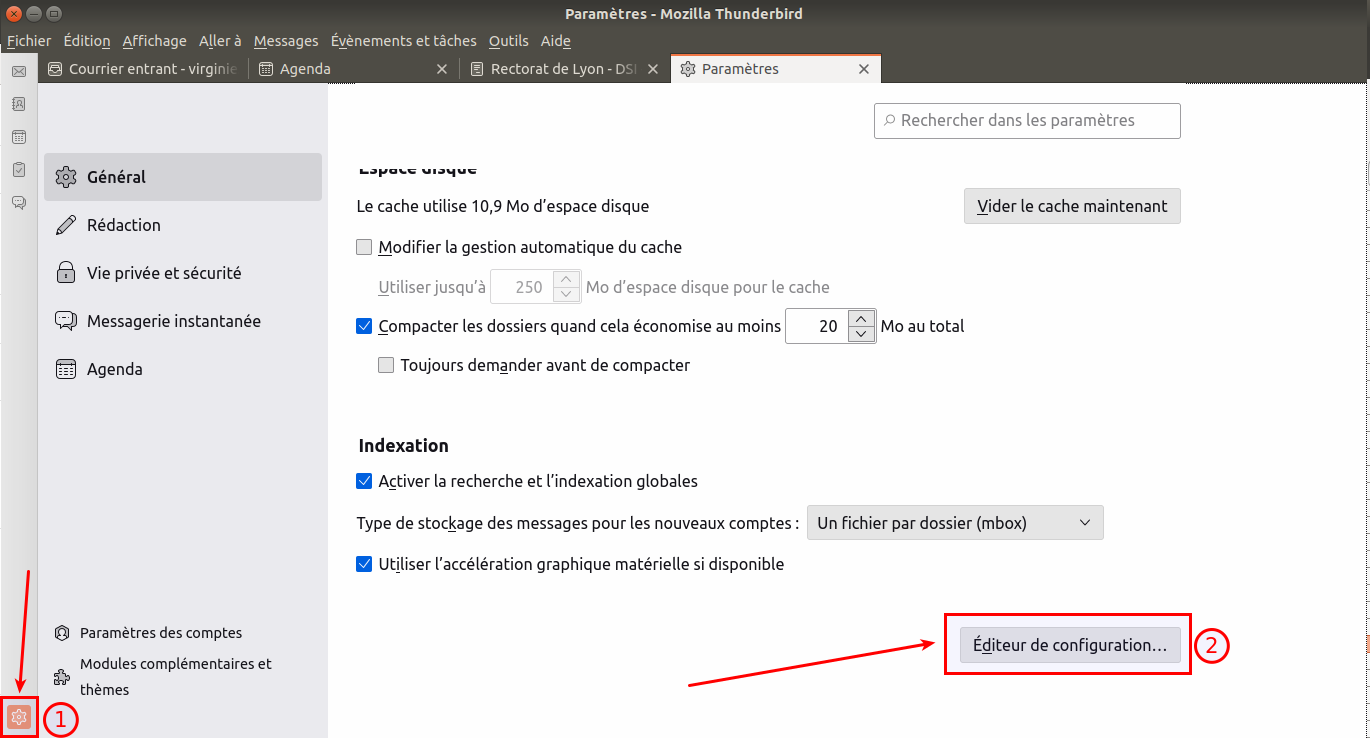Viewport: 1370px width, 738px height.
Task: Open the Address Book sidebar icon
Action: 18,104
